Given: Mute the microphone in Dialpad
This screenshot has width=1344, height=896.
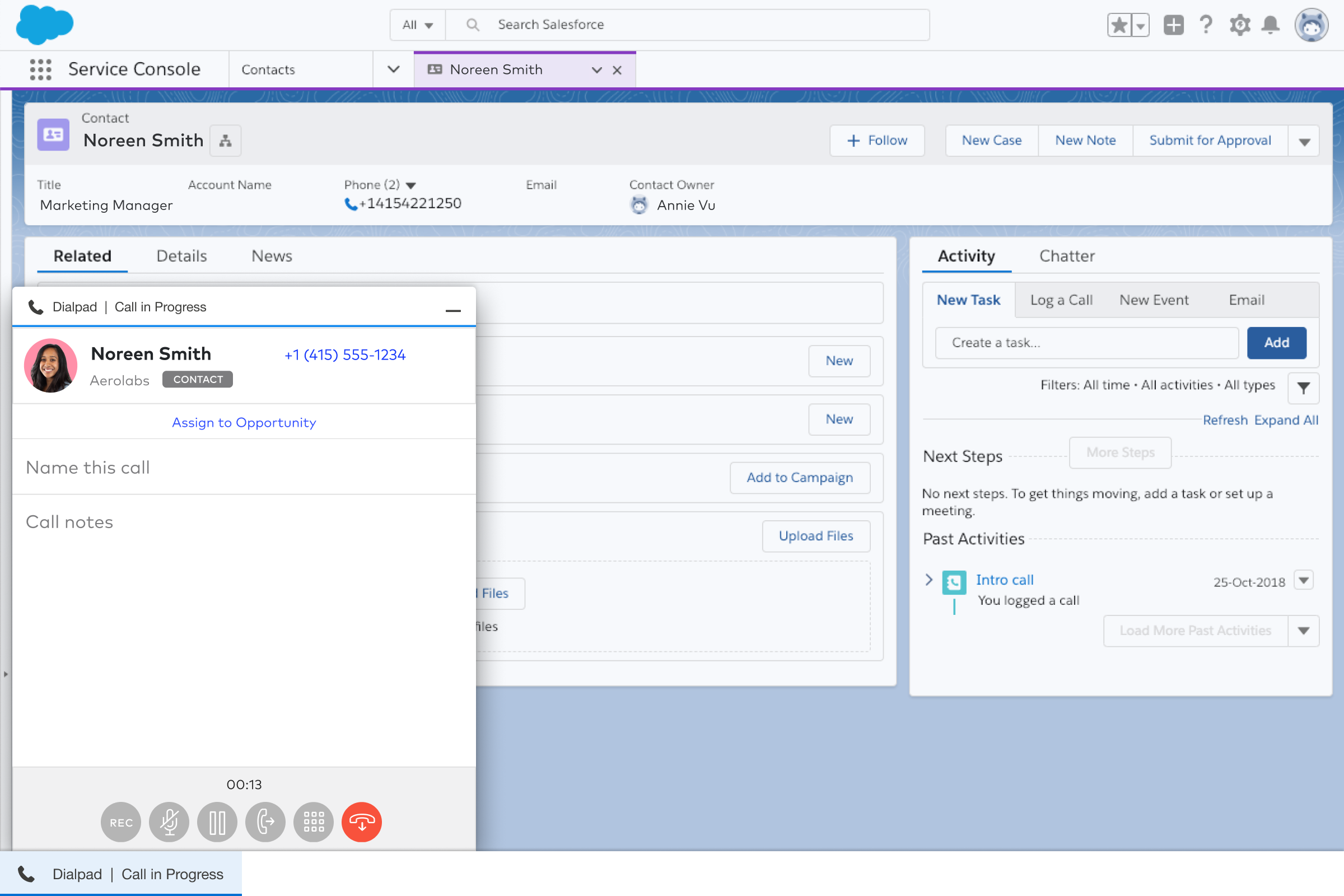Looking at the screenshot, I should (169, 822).
